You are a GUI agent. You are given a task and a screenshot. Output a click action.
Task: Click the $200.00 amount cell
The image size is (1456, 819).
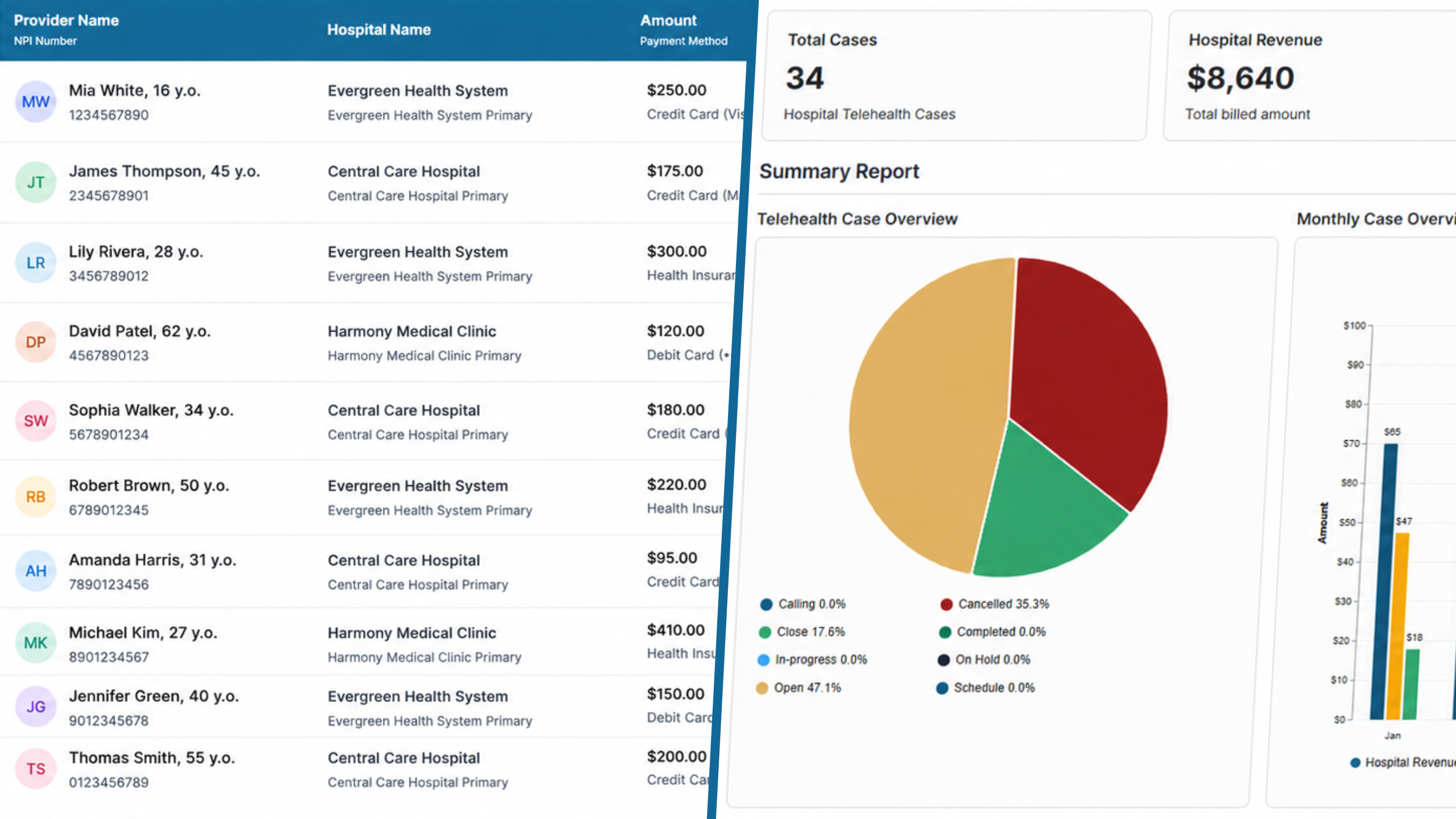coord(676,756)
